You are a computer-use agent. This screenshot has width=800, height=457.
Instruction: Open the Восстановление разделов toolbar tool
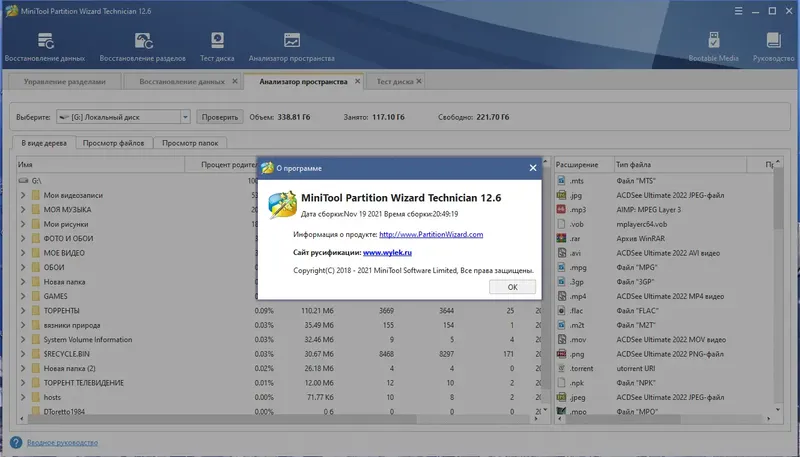(x=143, y=47)
